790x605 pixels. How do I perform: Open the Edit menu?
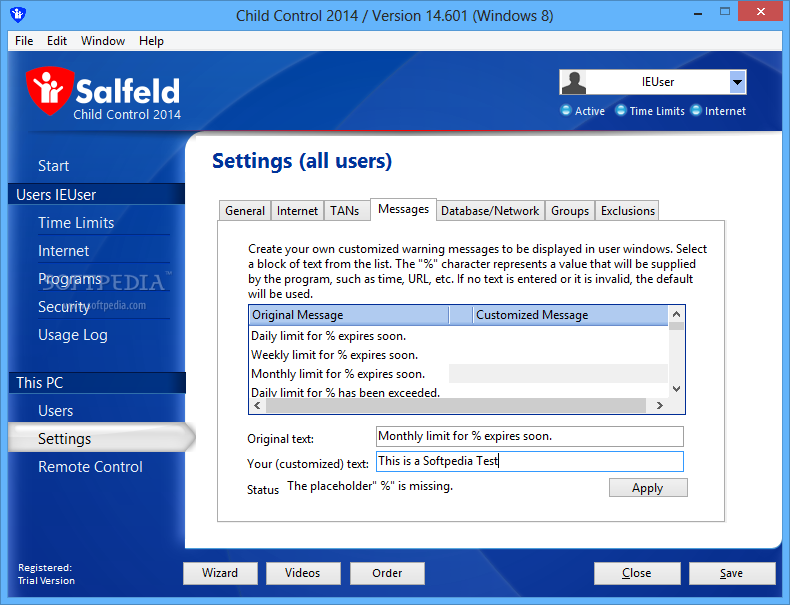[57, 41]
